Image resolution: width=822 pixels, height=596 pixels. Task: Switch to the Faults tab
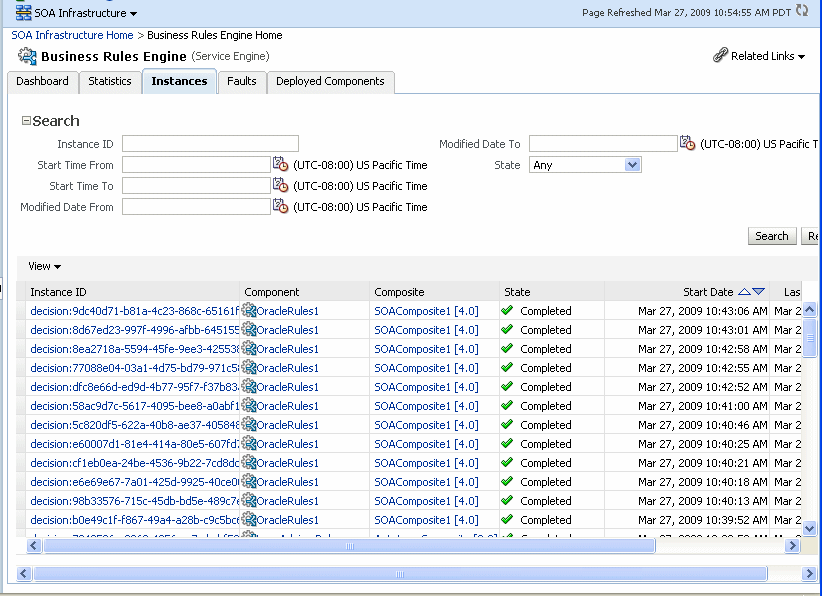point(241,82)
